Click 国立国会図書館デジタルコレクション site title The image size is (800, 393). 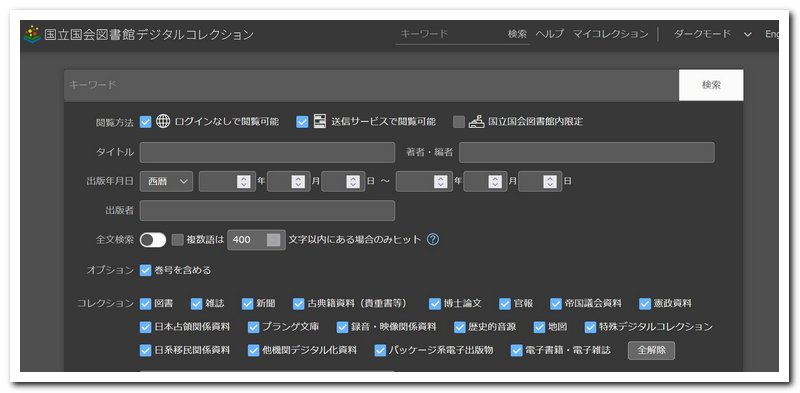pos(149,35)
